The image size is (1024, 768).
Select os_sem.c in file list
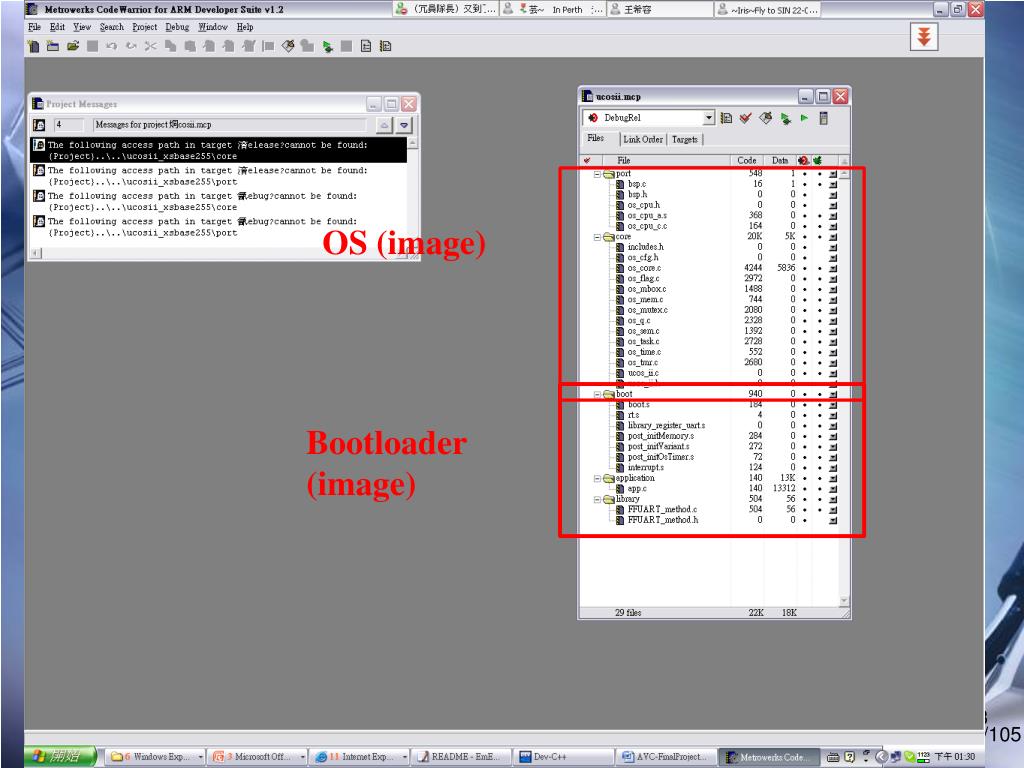(x=643, y=331)
